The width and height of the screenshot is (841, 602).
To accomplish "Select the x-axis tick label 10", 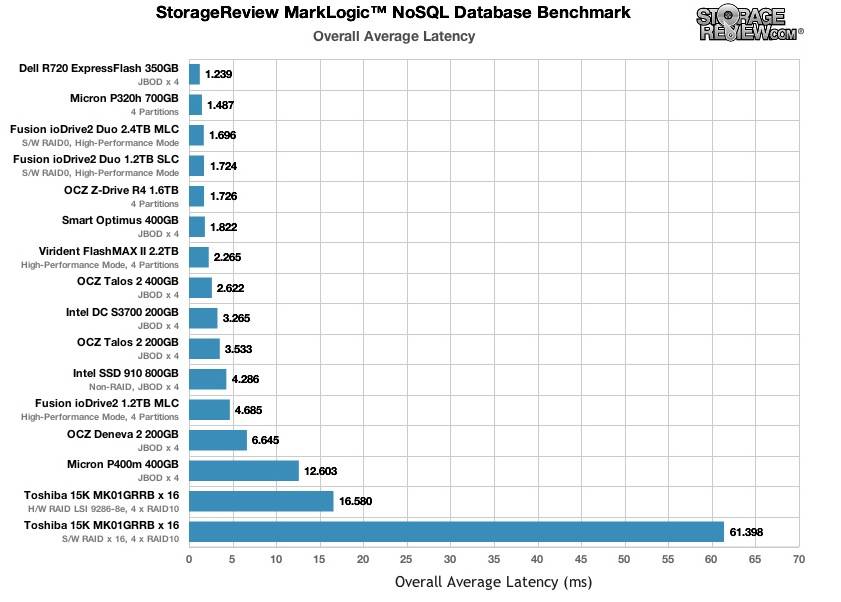I will pyautogui.click(x=276, y=559).
